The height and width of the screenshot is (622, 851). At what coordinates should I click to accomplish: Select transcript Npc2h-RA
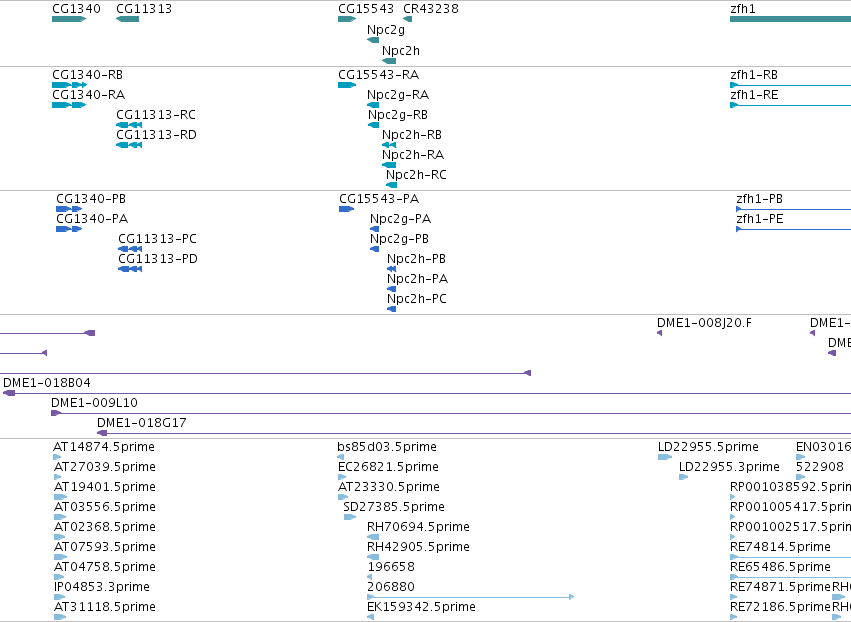413,155
